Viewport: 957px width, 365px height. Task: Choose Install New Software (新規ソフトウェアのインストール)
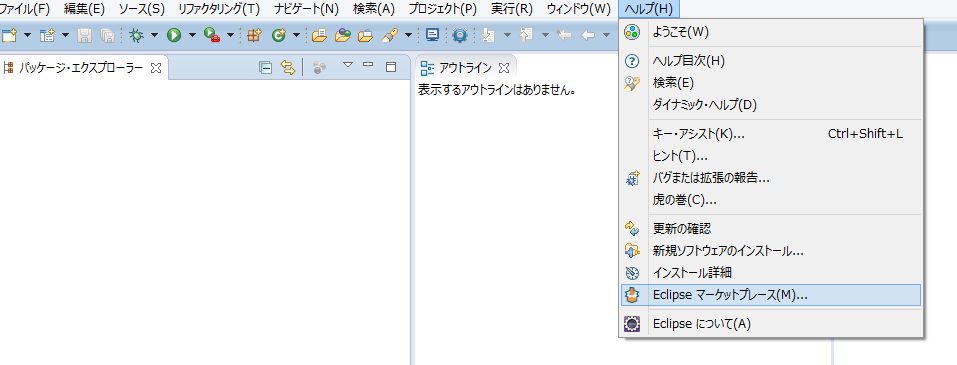tap(770, 251)
